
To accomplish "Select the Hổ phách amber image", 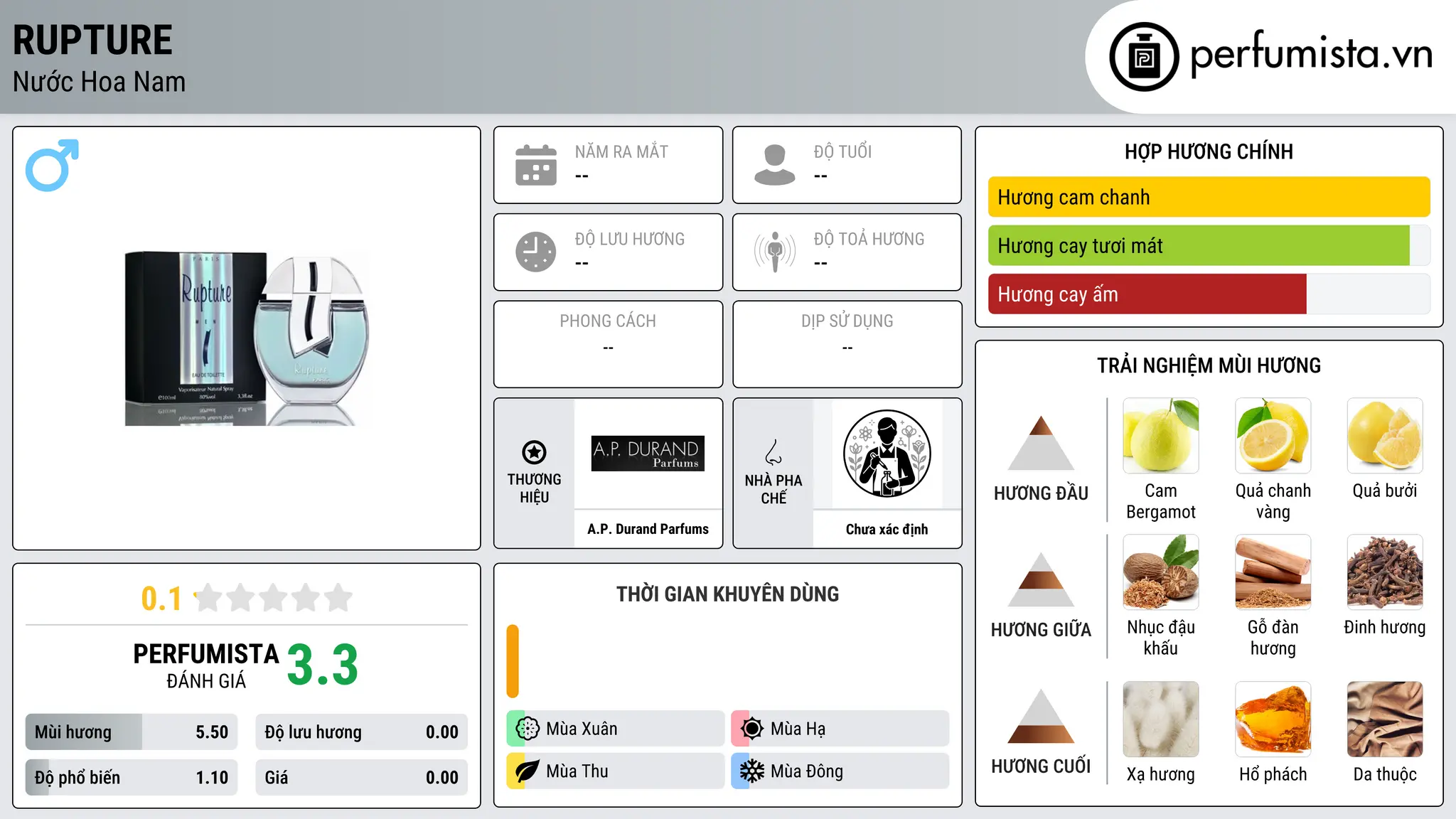I will (x=1273, y=719).
